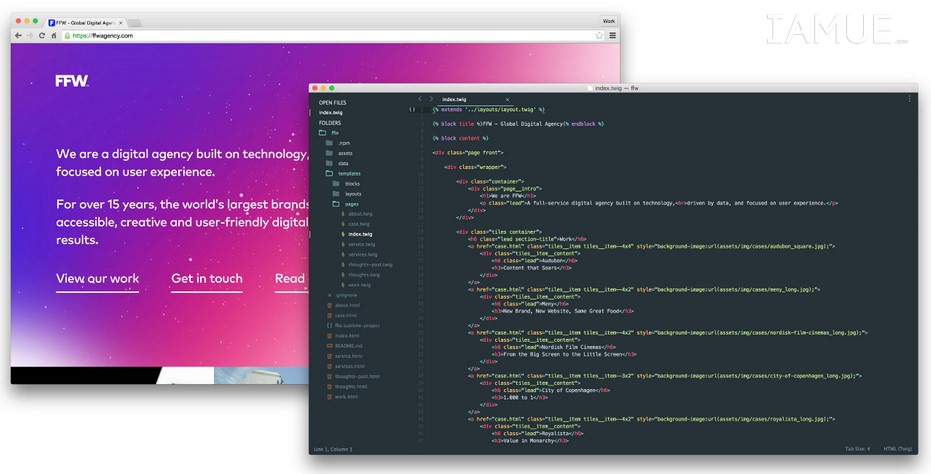Screen dimensions: 931x474
Task: Collapse the templates folder
Action: coord(329,173)
